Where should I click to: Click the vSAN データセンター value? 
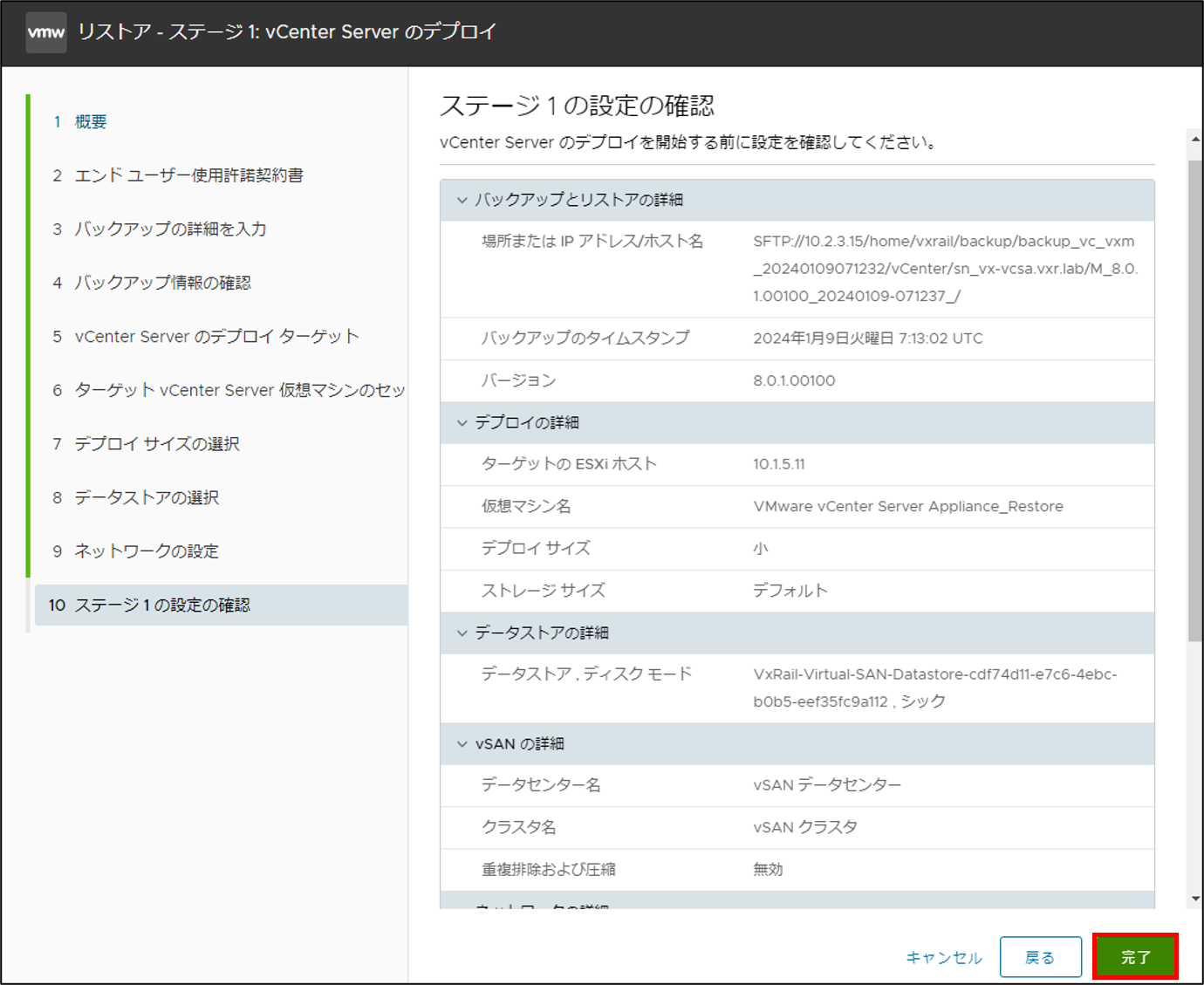point(827,785)
